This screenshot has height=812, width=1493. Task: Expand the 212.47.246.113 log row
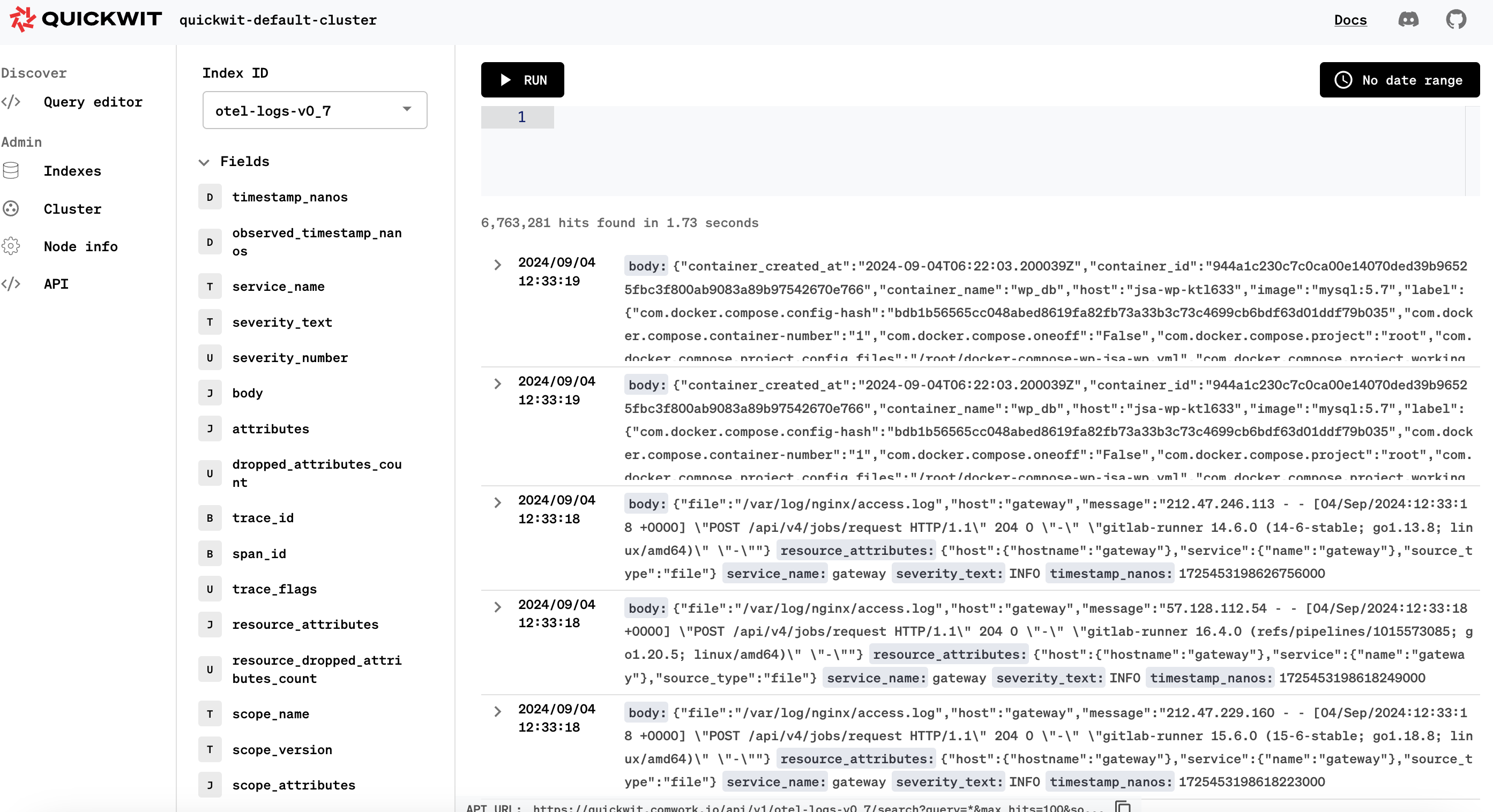coord(497,502)
